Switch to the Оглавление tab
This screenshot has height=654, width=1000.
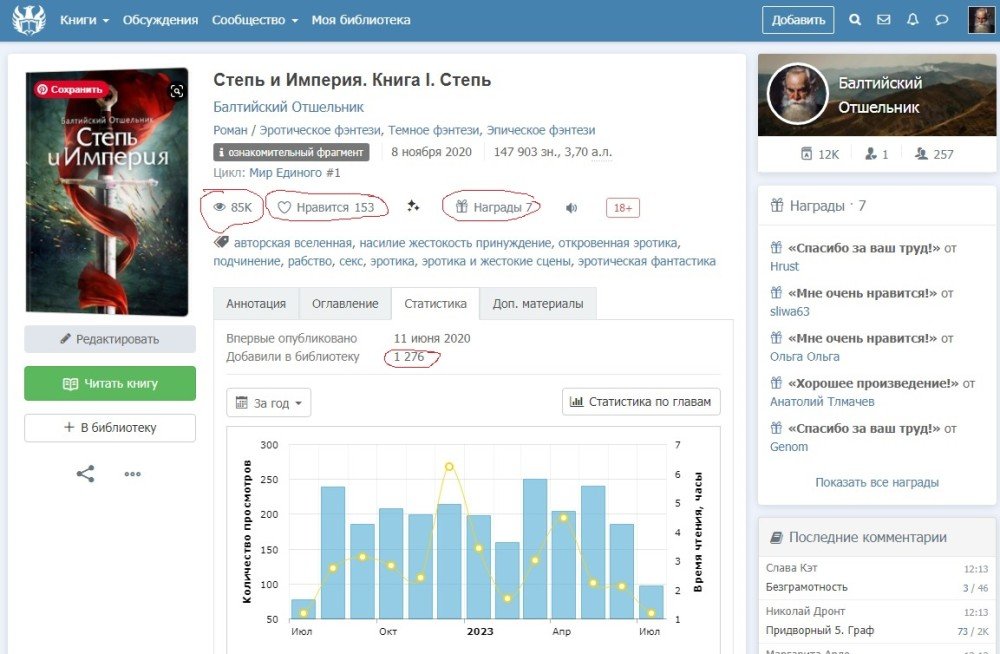345,304
